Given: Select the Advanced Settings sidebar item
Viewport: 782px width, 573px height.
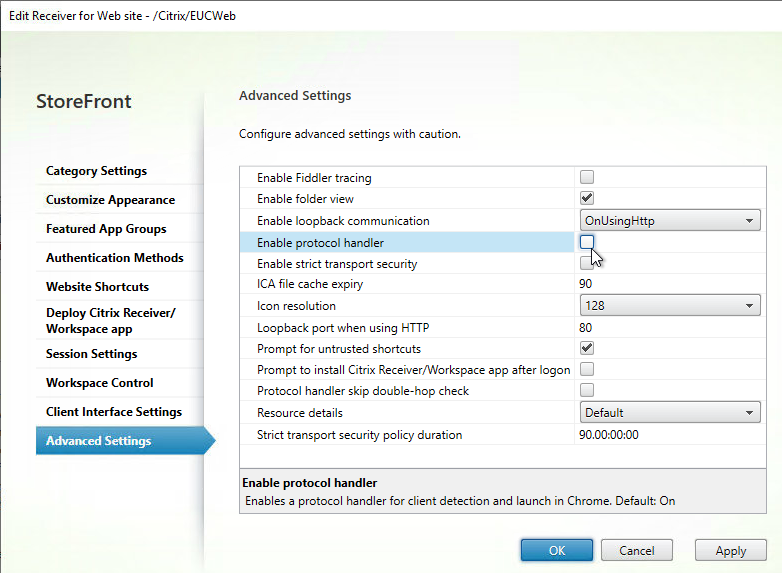Looking at the screenshot, I should [125, 441].
